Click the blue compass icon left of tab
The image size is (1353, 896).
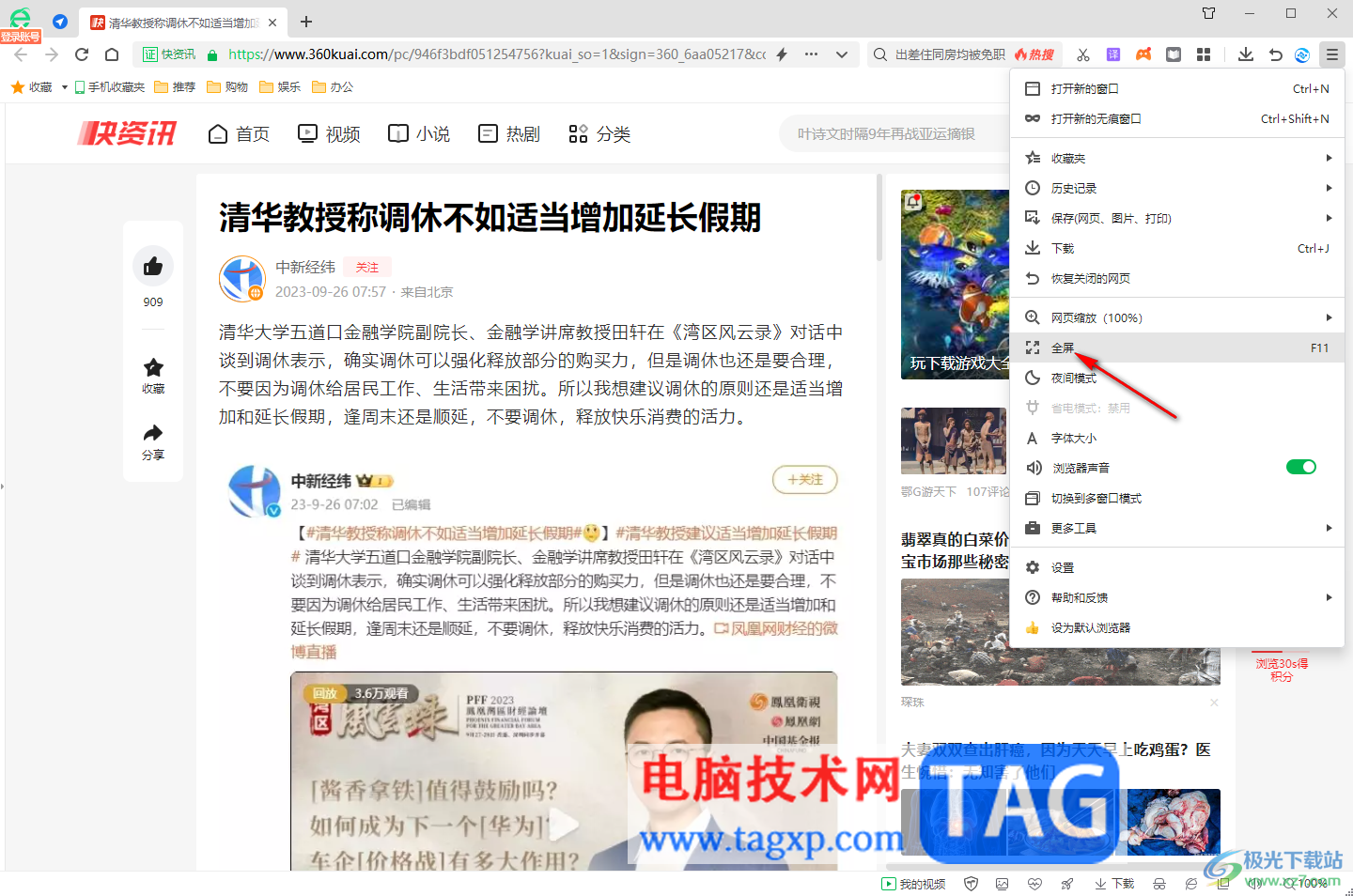60,22
